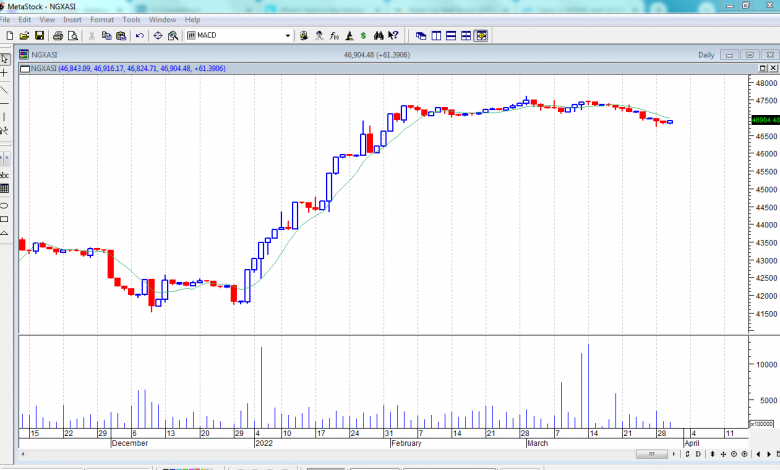Click the Copy icon

point(106,35)
